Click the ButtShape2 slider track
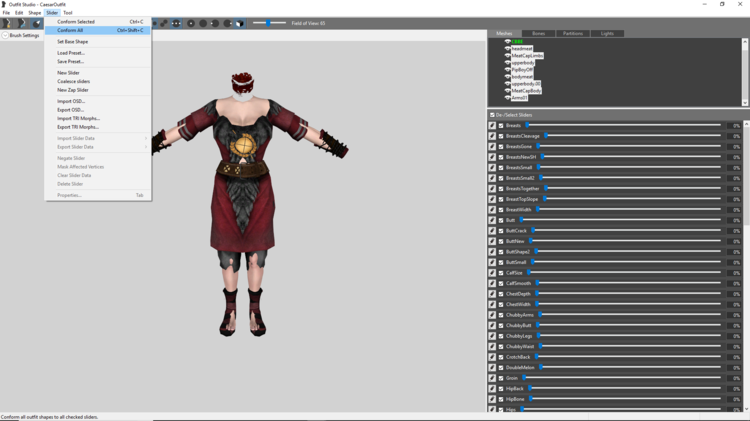This screenshot has width=750, height=421. click(x=628, y=252)
